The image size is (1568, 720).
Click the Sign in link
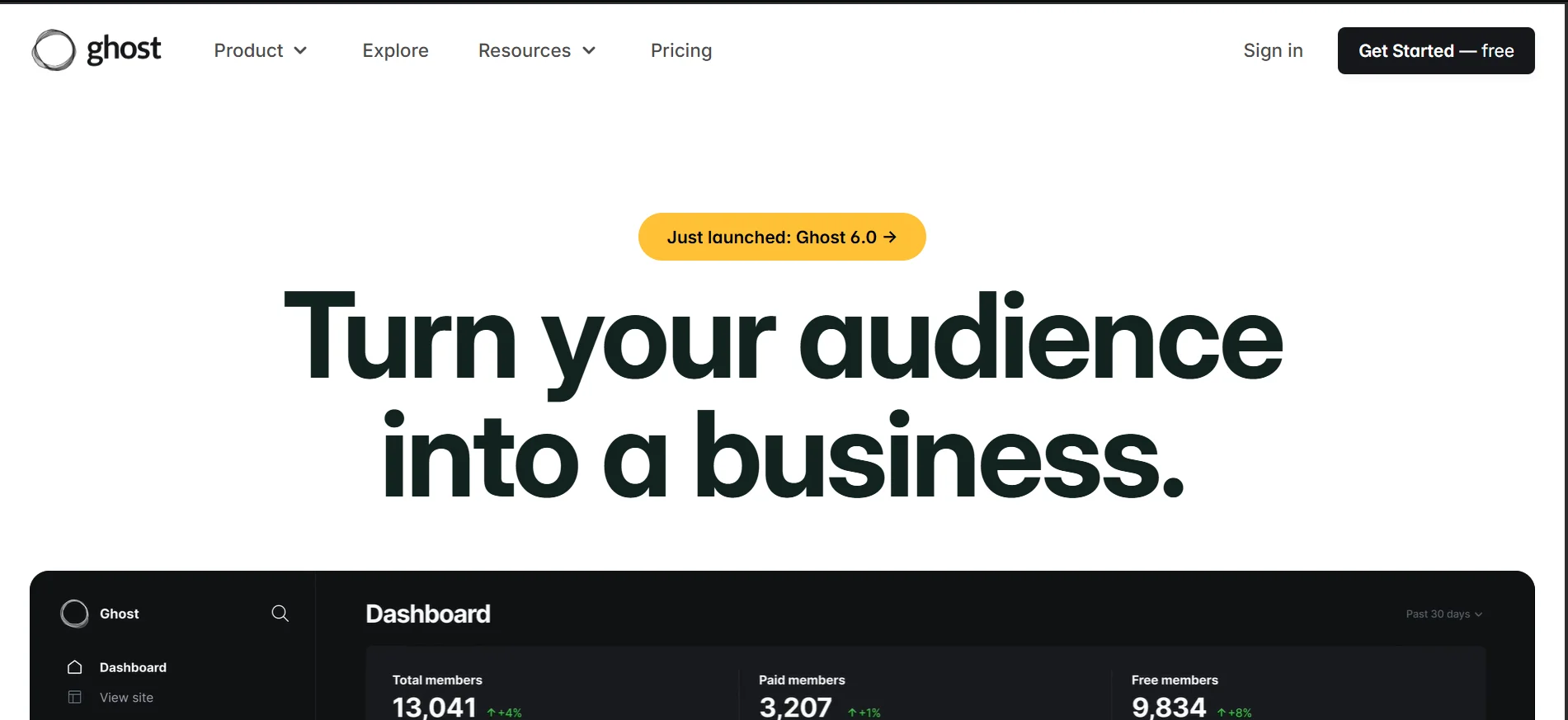[1273, 51]
